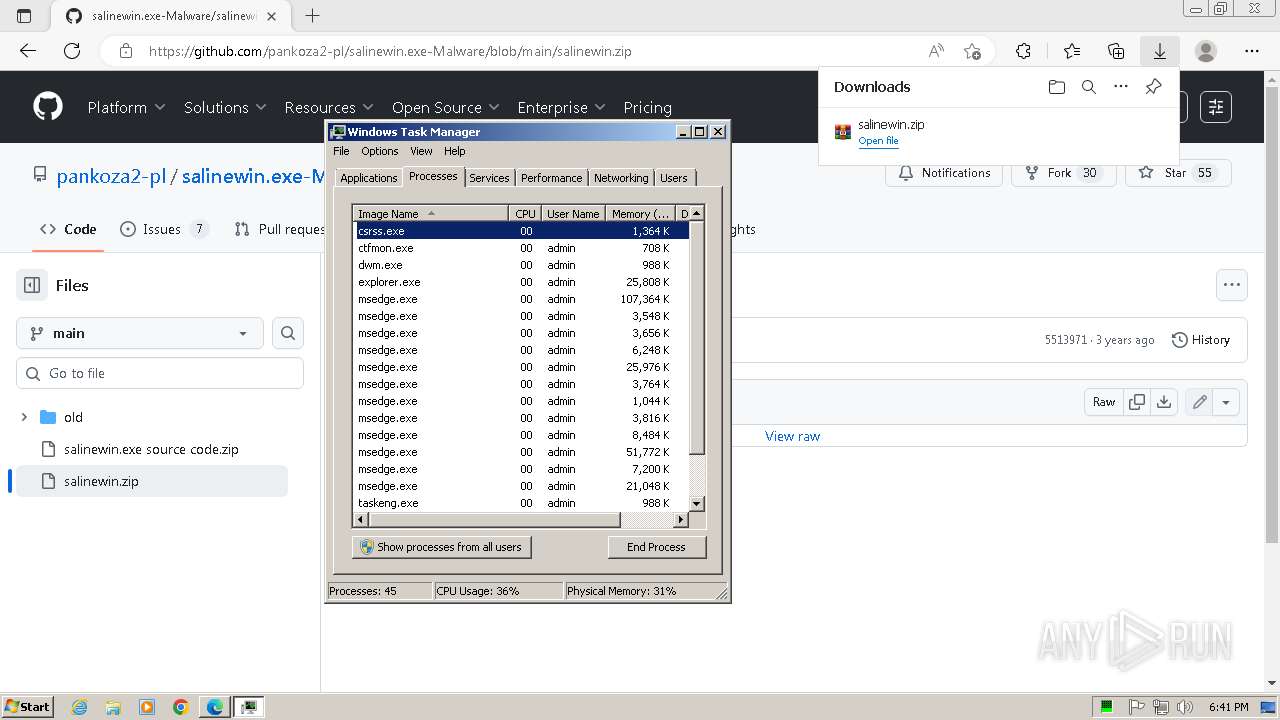Image resolution: width=1280 pixels, height=720 pixels.
Task: Open Task Manager View menu
Action: pos(421,151)
